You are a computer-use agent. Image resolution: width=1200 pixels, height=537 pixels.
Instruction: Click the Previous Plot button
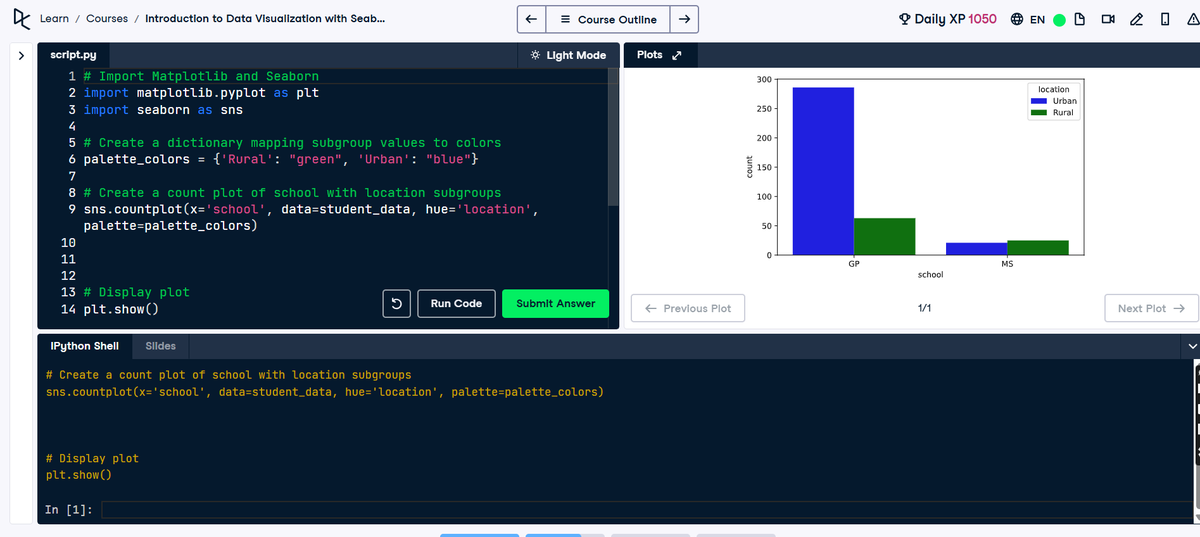688,308
